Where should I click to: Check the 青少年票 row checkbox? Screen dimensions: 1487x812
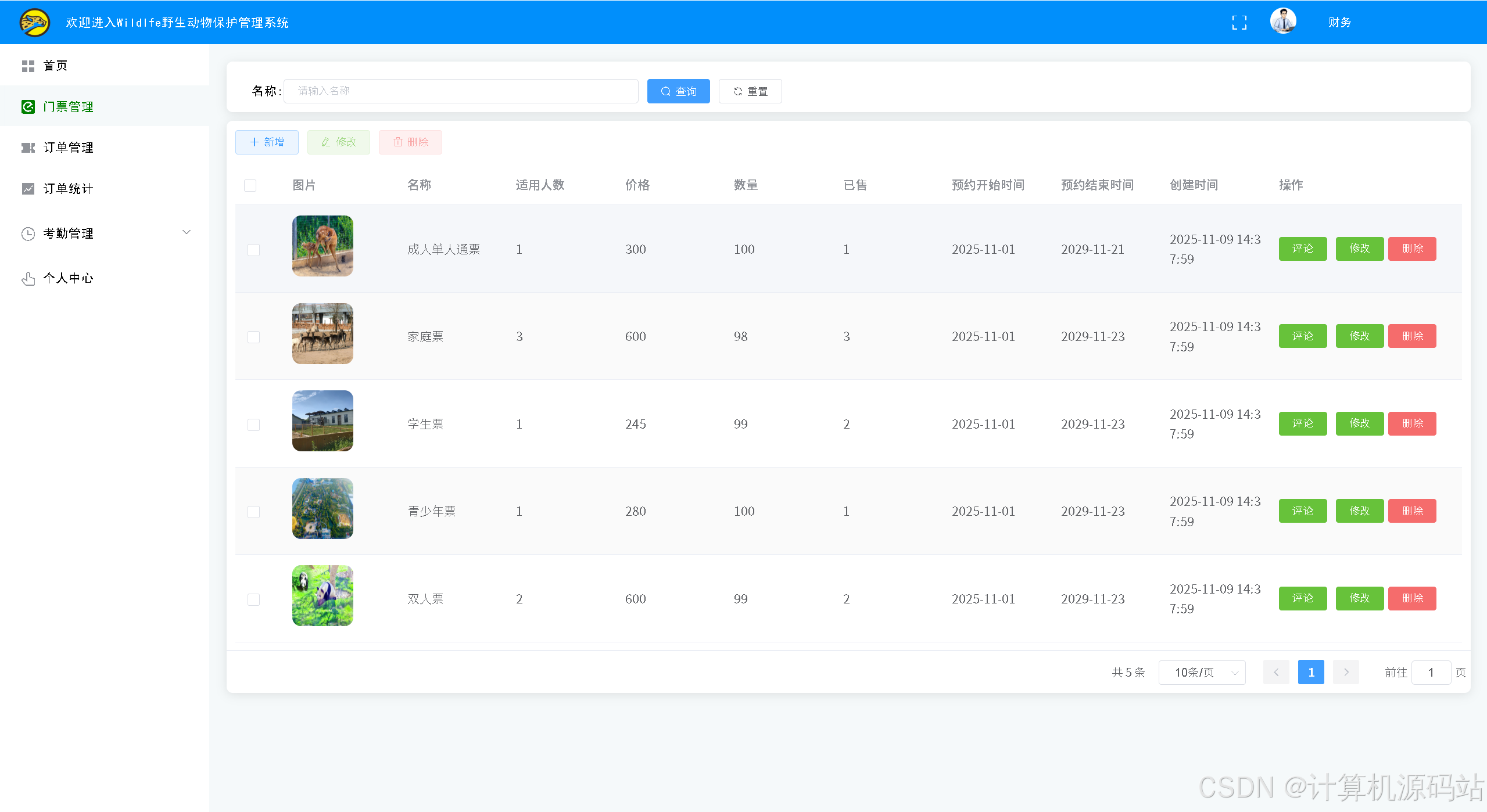point(253,512)
